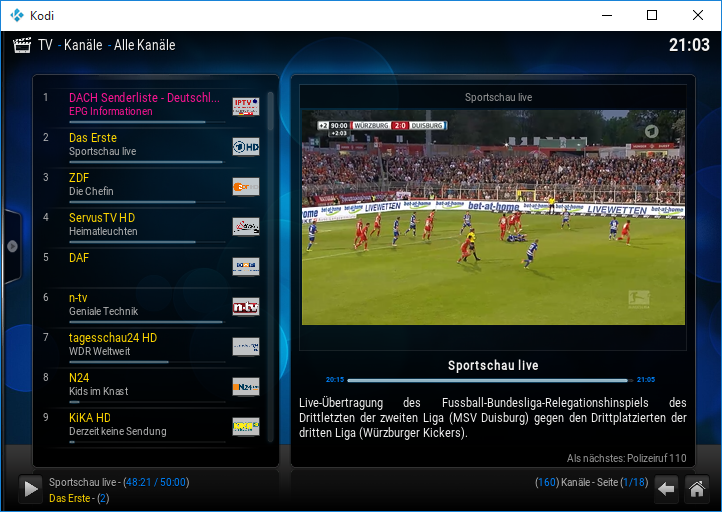Select the ZDF channel logo

coord(246,187)
